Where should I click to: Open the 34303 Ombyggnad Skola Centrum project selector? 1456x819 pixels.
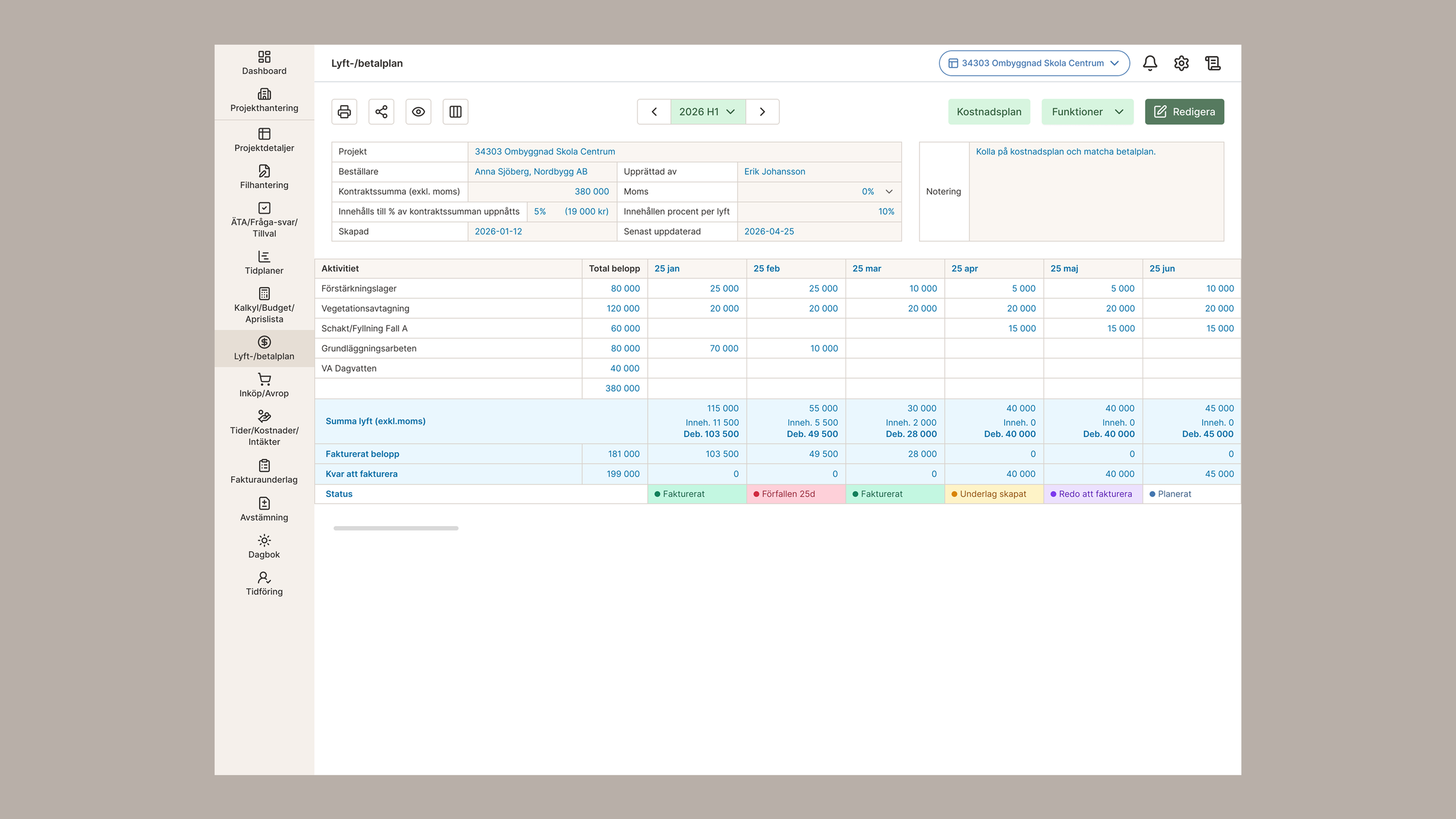[1034, 63]
